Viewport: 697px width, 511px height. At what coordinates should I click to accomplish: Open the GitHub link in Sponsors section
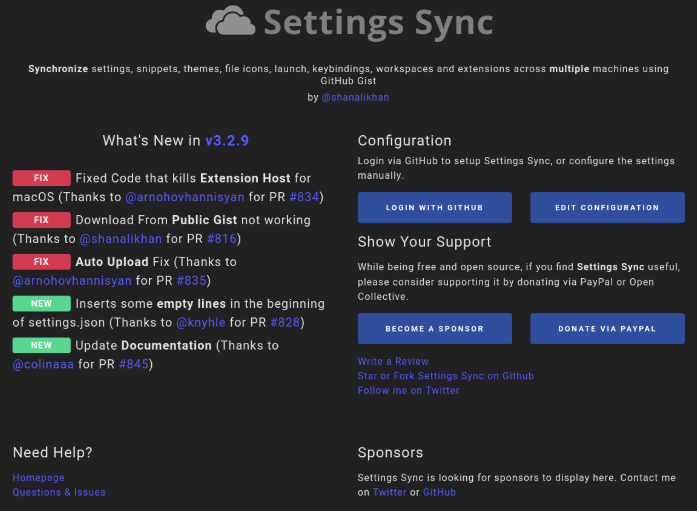click(439, 492)
